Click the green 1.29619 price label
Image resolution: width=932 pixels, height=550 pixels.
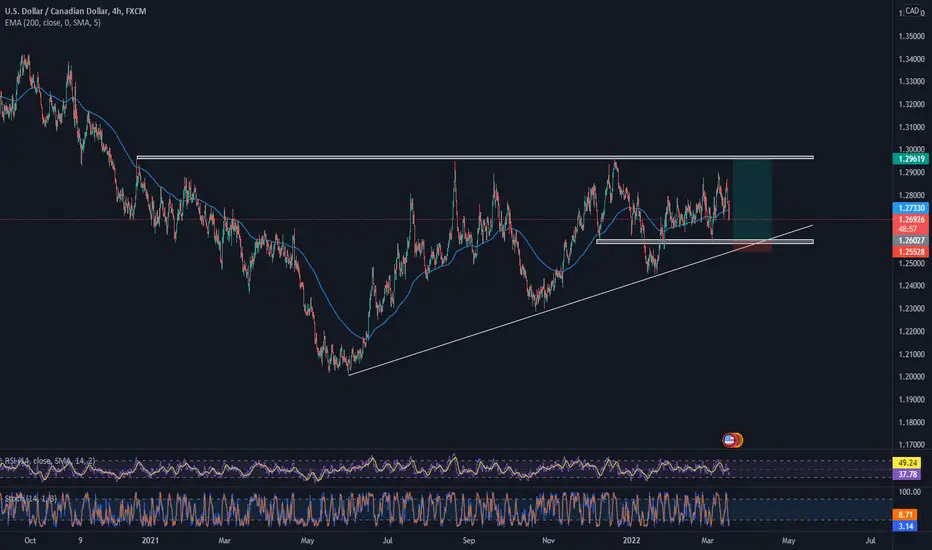[911, 159]
